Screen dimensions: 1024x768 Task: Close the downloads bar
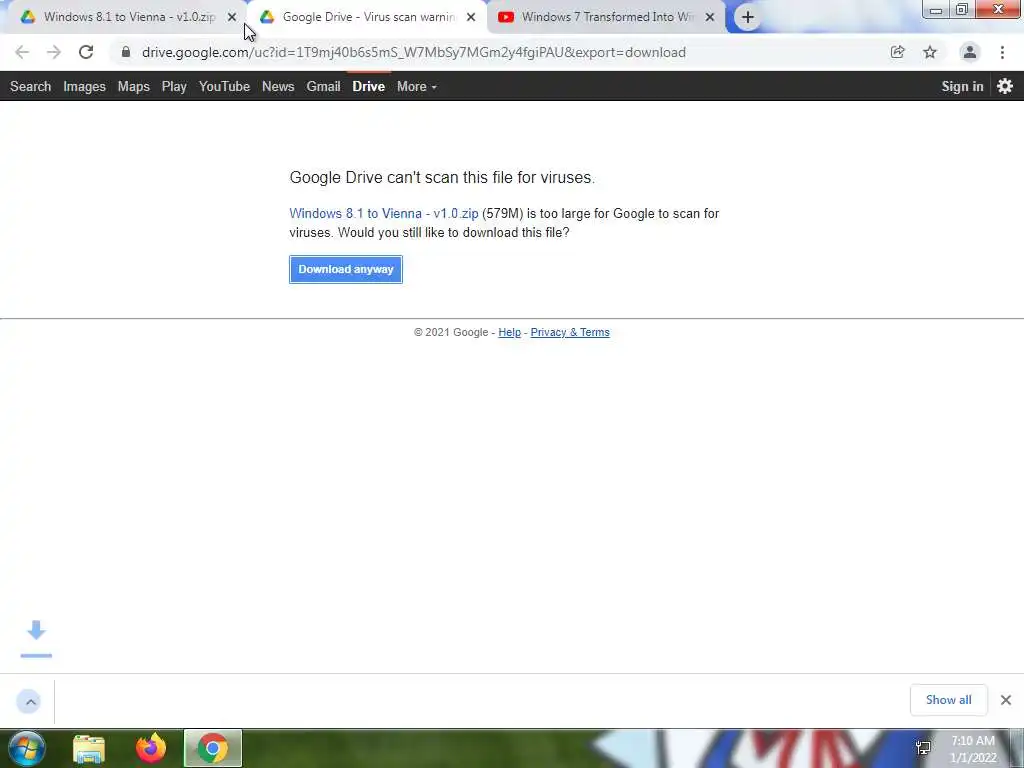pyautogui.click(x=1006, y=700)
